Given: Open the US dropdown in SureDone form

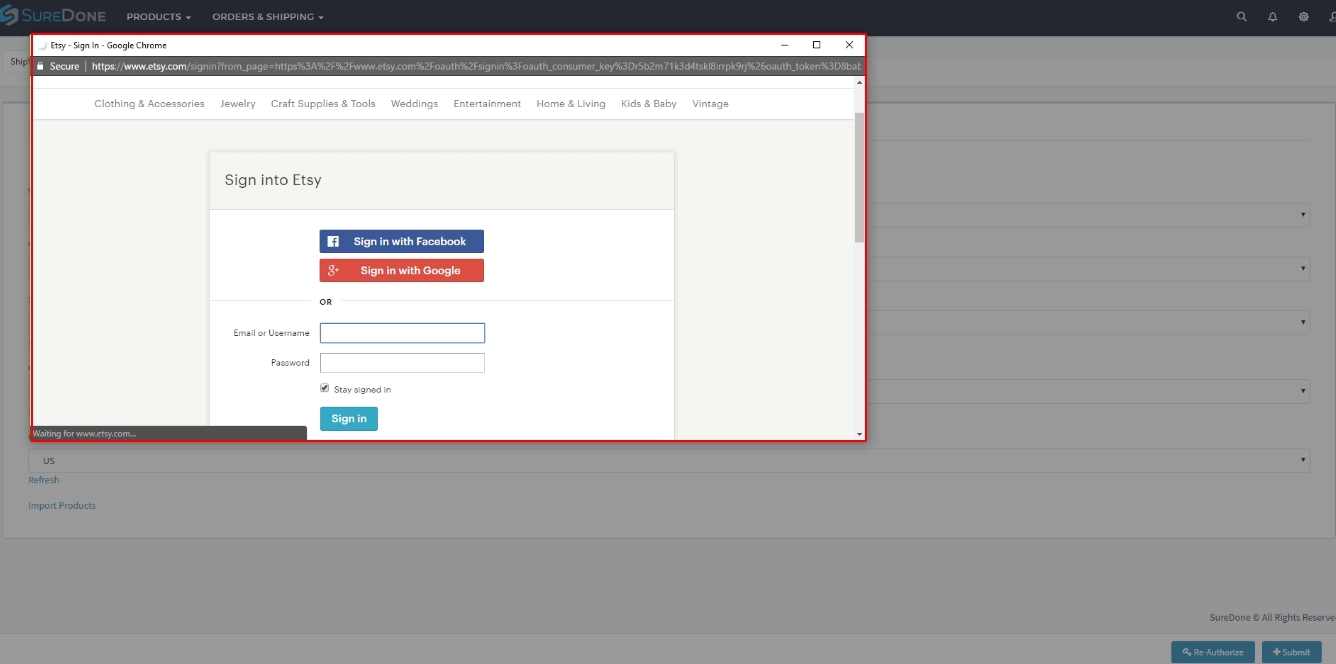Looking at the screenshot, I should point(669,460).
